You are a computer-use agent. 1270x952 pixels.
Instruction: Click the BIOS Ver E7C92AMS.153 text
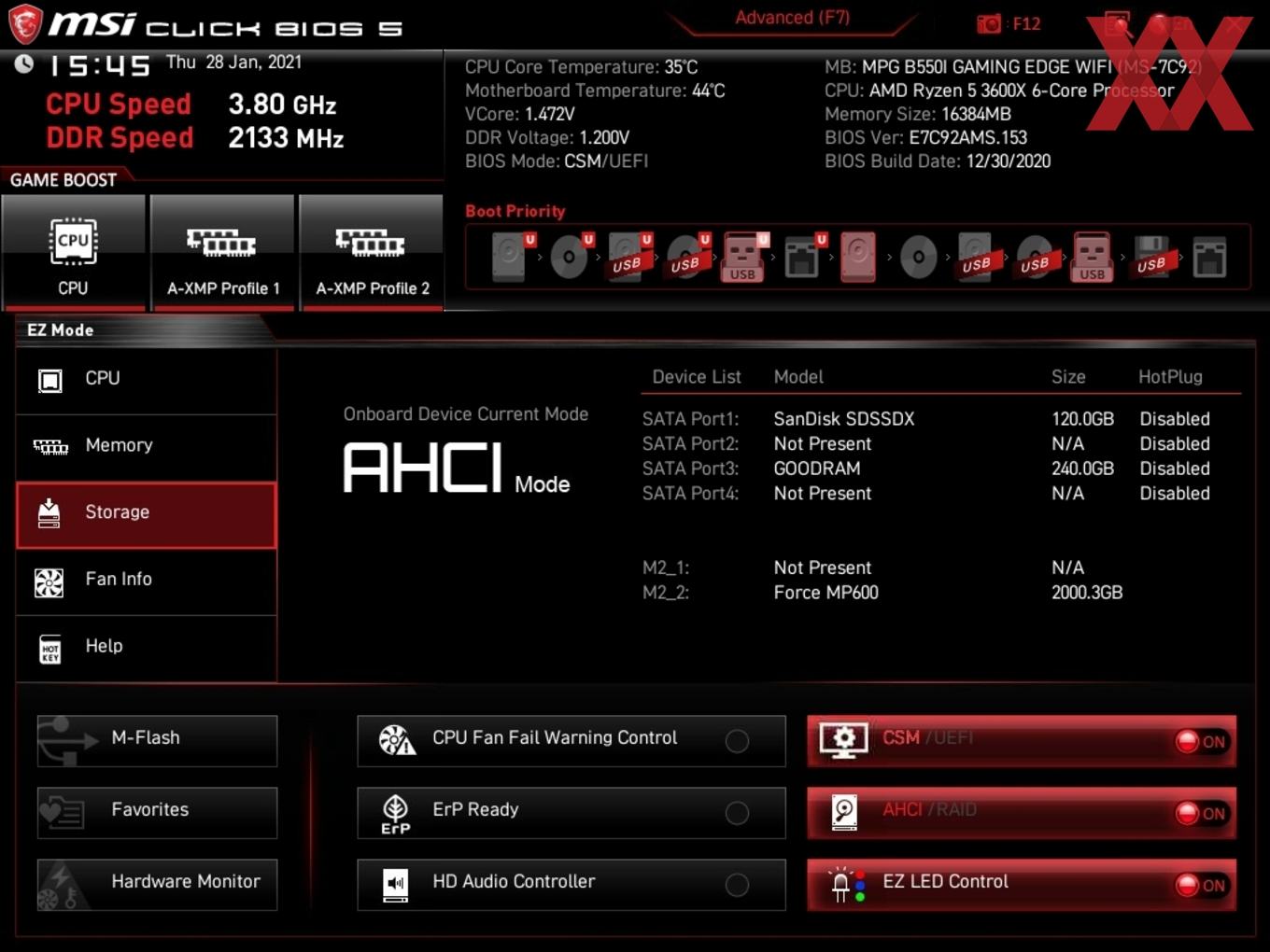pos(925,138)
